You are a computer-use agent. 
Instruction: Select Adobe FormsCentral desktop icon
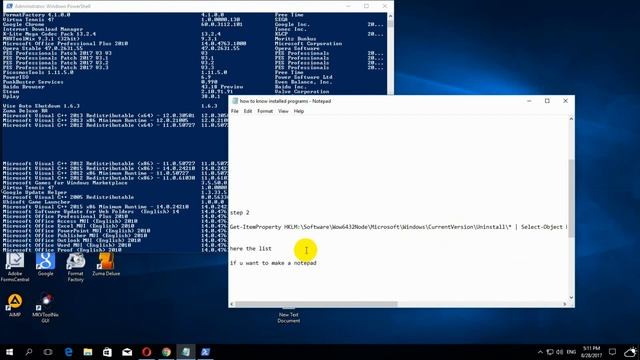pyautogui.click(x=15, y=267)
